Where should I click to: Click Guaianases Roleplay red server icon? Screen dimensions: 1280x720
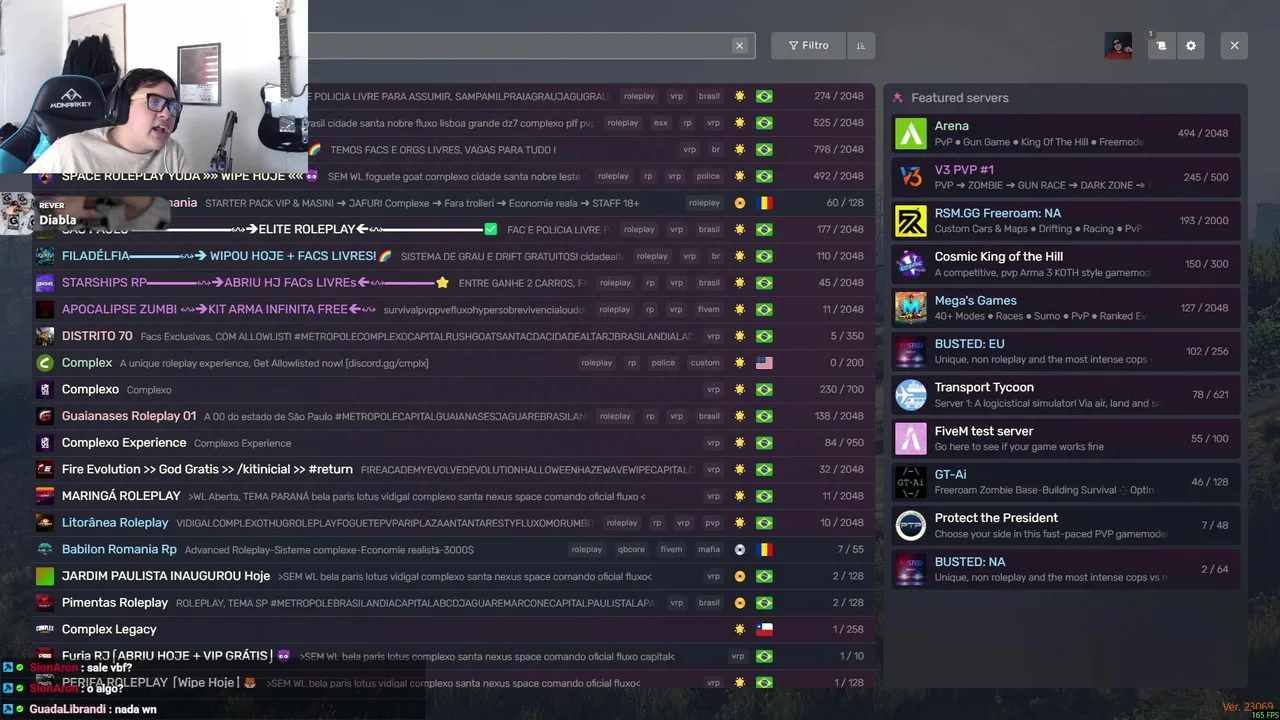(x=45, y=416)
